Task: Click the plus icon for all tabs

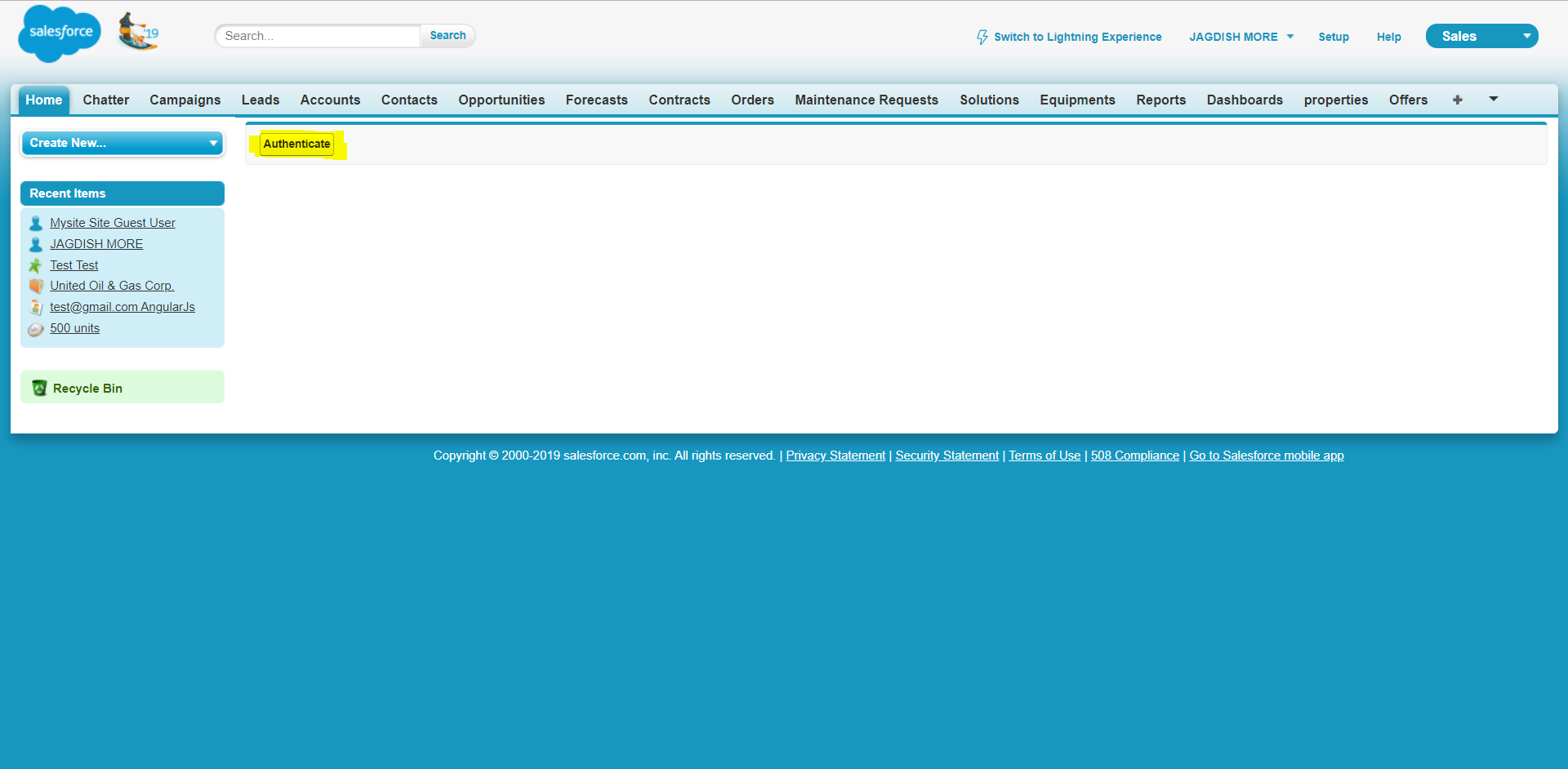Action: click(1457, 100)
